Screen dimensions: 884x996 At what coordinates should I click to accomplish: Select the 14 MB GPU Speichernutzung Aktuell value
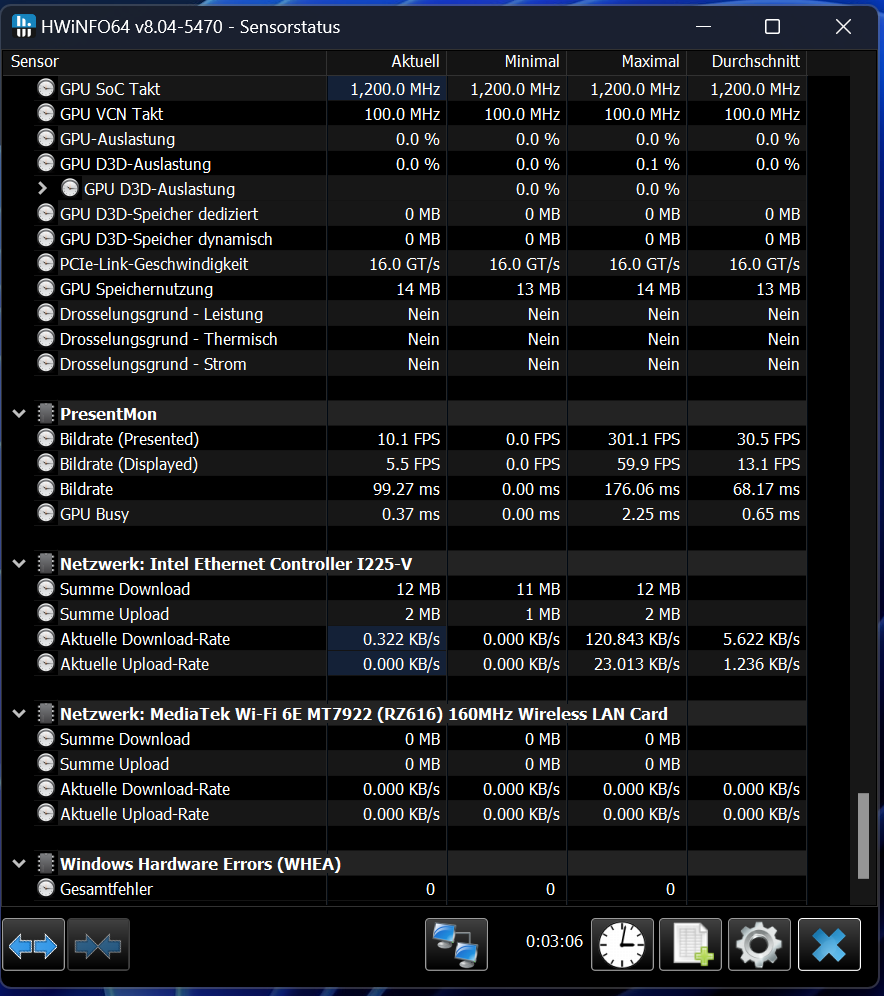pos(419,290)
